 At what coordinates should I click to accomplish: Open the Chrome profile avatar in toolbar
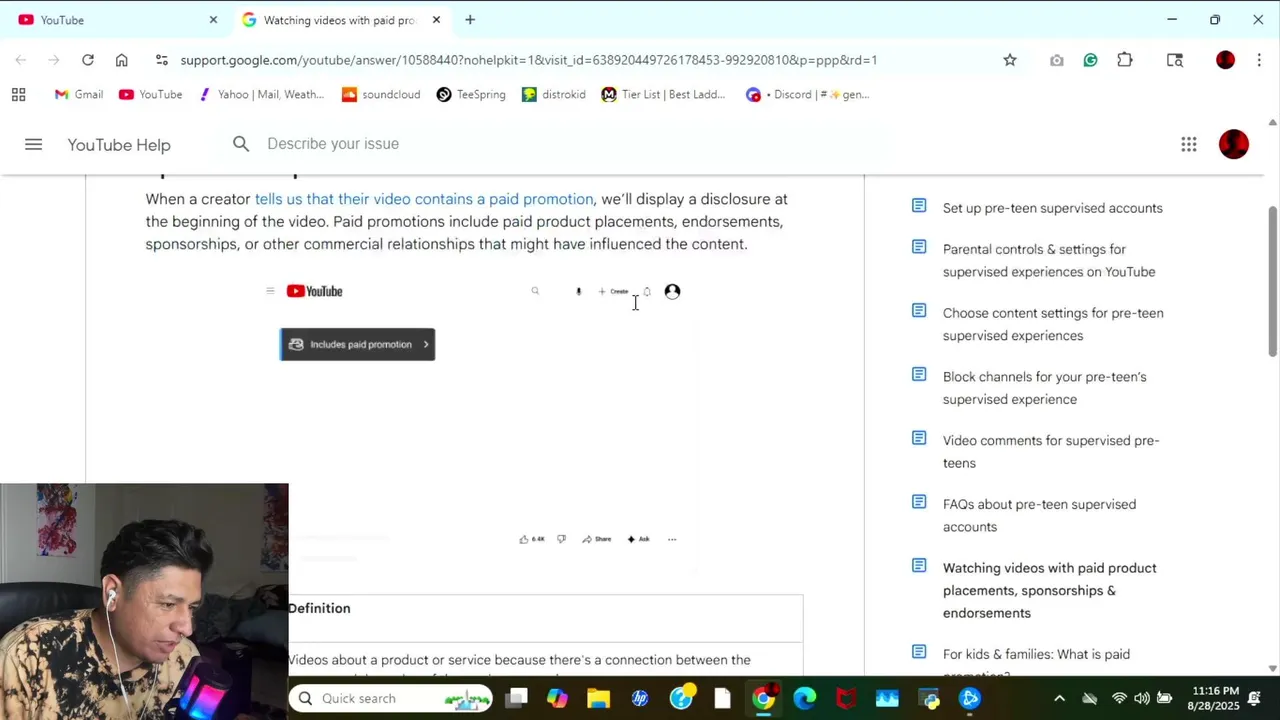[x=1225, y=60]
